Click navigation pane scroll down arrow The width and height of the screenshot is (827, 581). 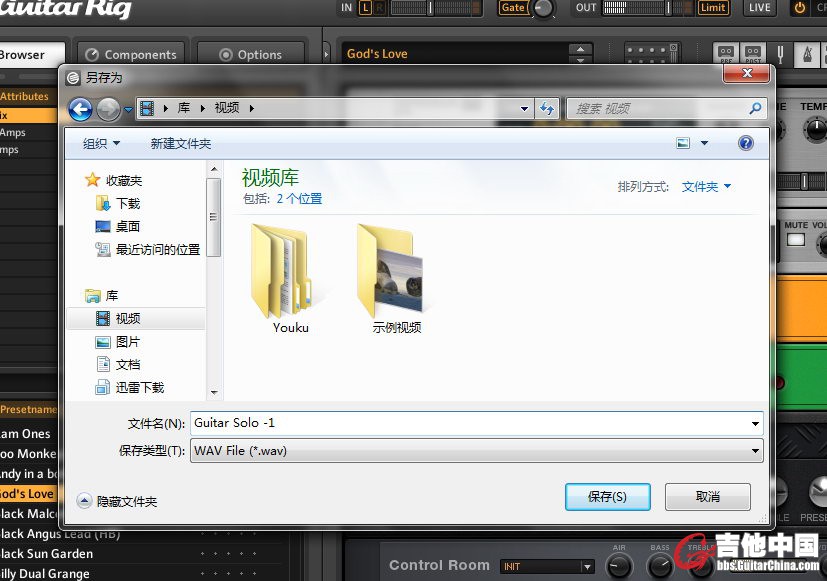(214, 392)
